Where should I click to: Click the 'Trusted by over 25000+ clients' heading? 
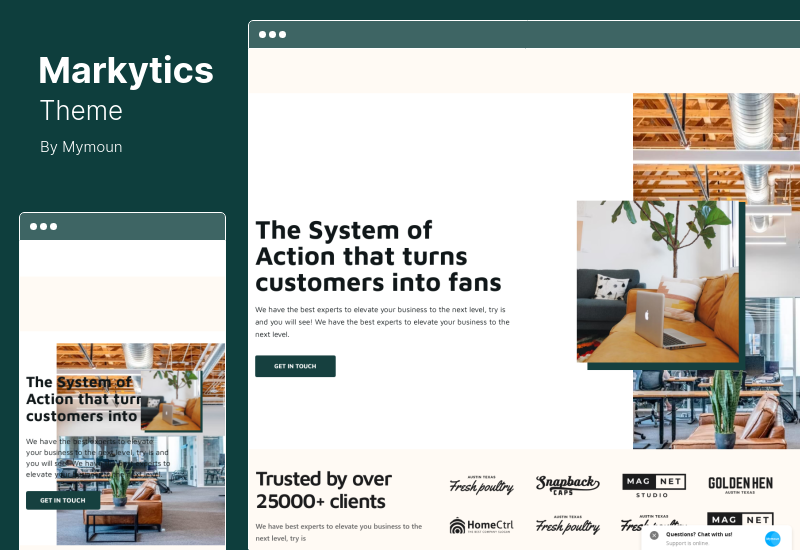tap(323, 490)
